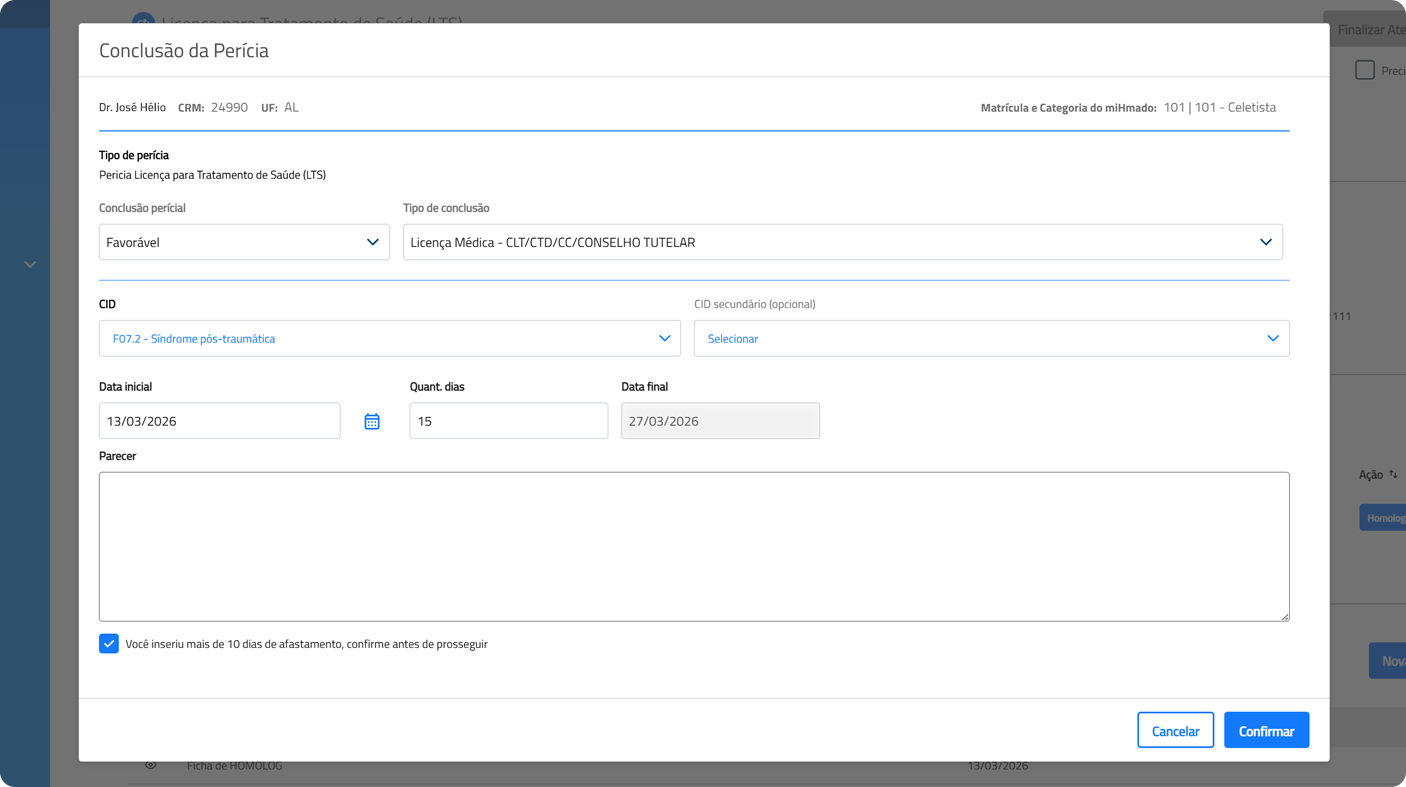Uncheck the 10 days afastamento confirmation checkbox
1406x787 pixels.
click(109, 644)
